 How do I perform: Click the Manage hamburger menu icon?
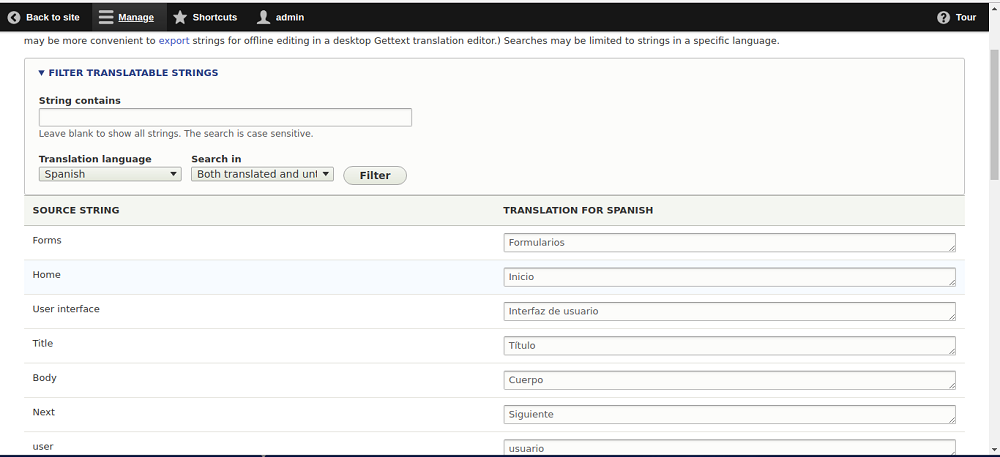(x=106, y=17)
